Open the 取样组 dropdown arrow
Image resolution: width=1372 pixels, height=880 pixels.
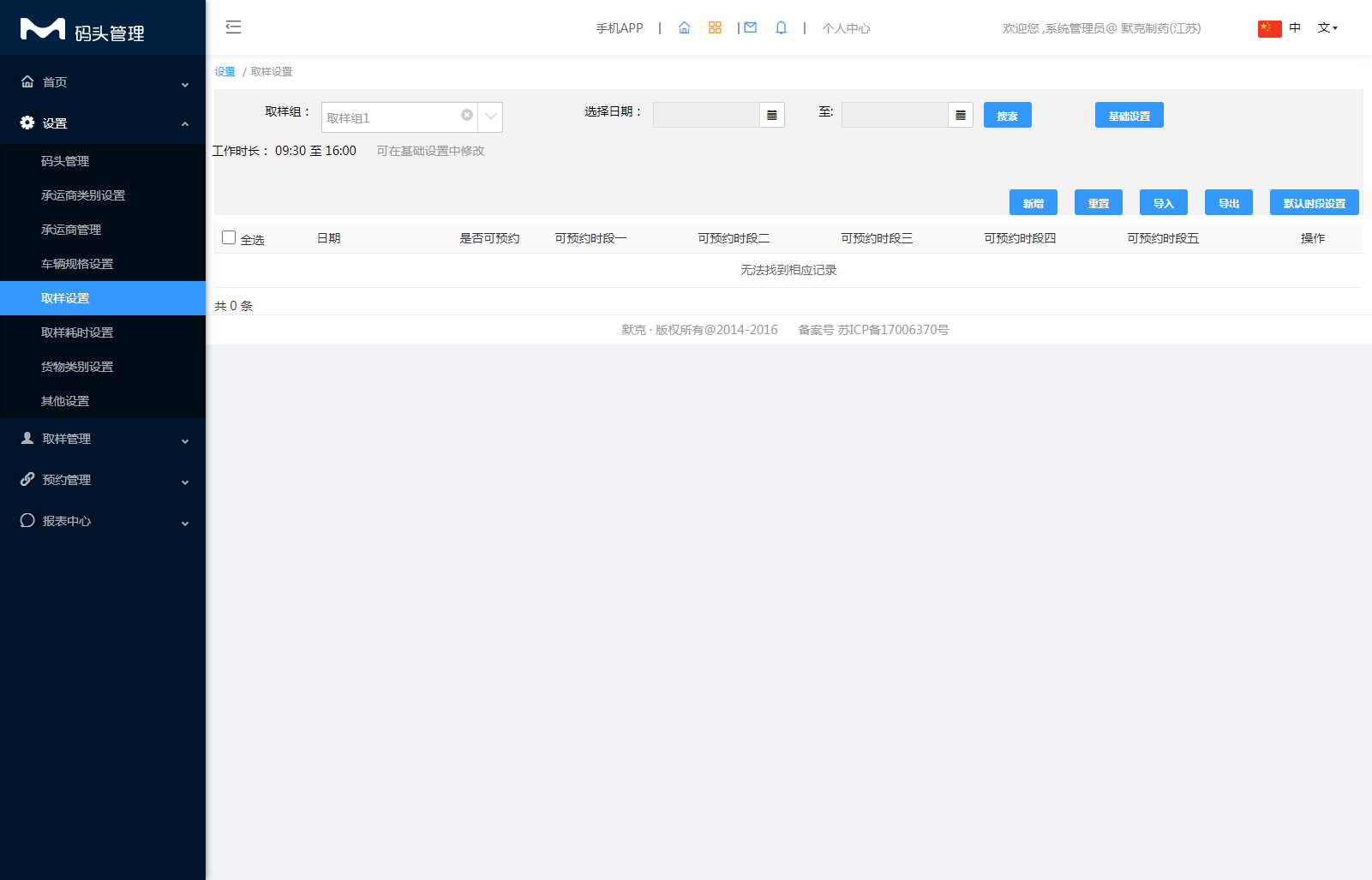[x=491, y=117]
